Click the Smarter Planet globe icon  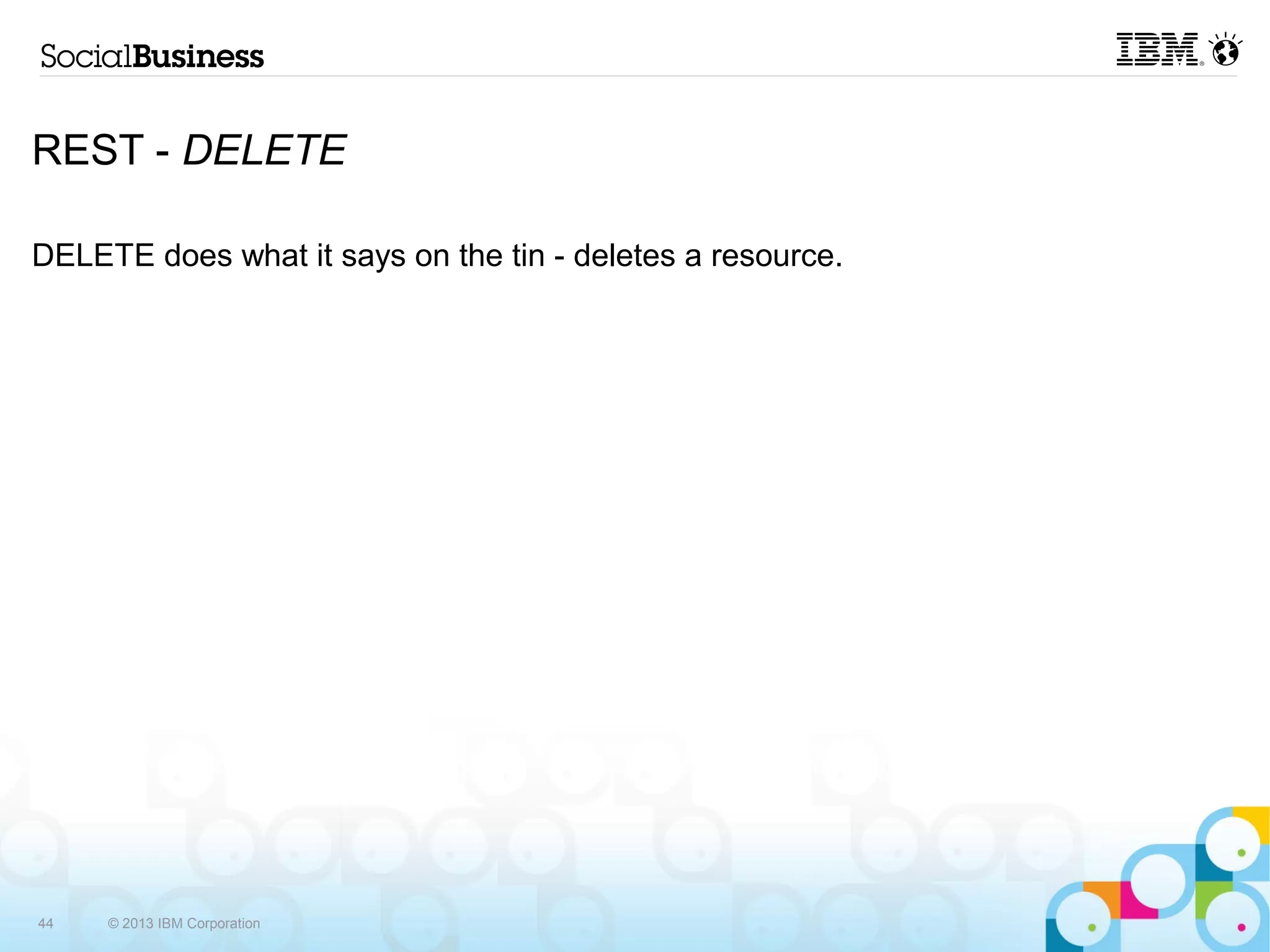1225,49
